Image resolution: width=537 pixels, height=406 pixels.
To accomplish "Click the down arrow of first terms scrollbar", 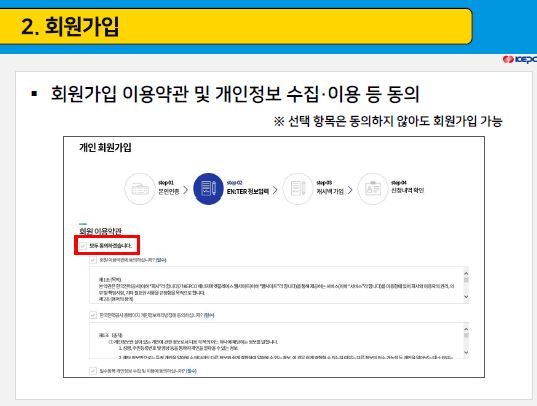I will (466, 297).
